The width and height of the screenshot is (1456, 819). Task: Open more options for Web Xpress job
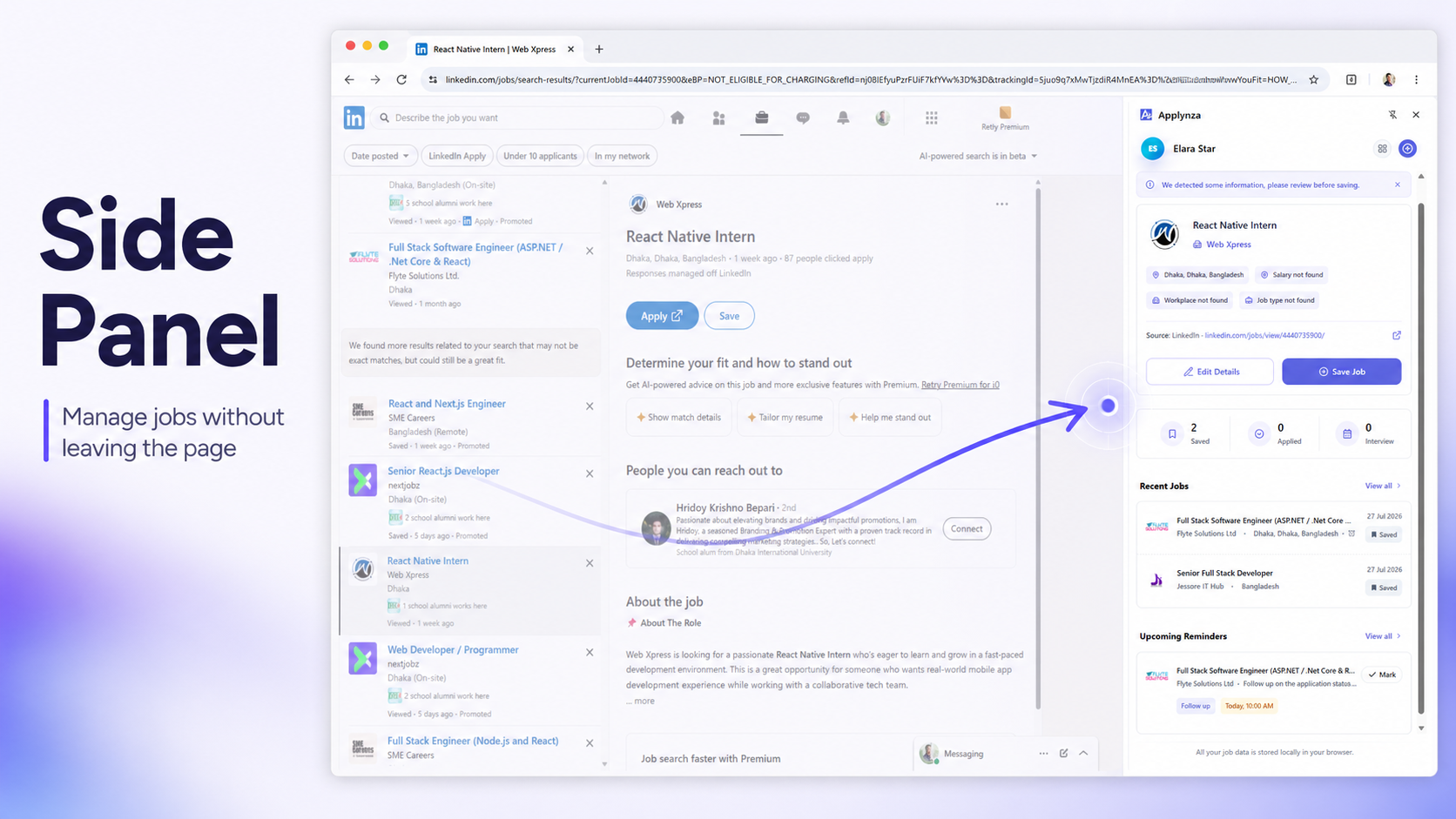(x=1002, y=205)
